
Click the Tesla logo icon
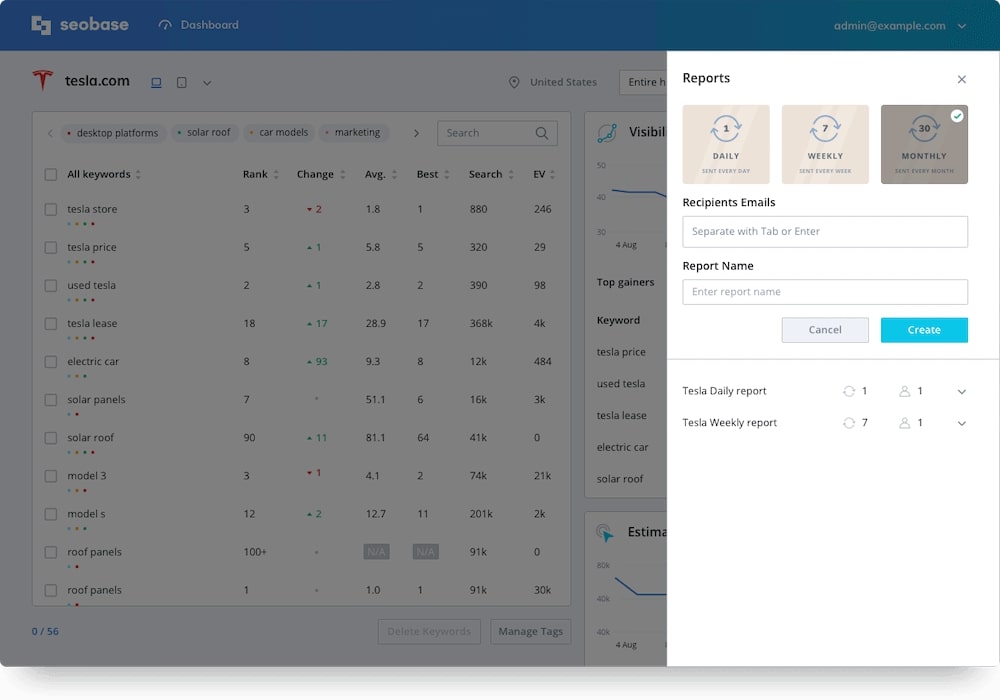coord(42,81)
